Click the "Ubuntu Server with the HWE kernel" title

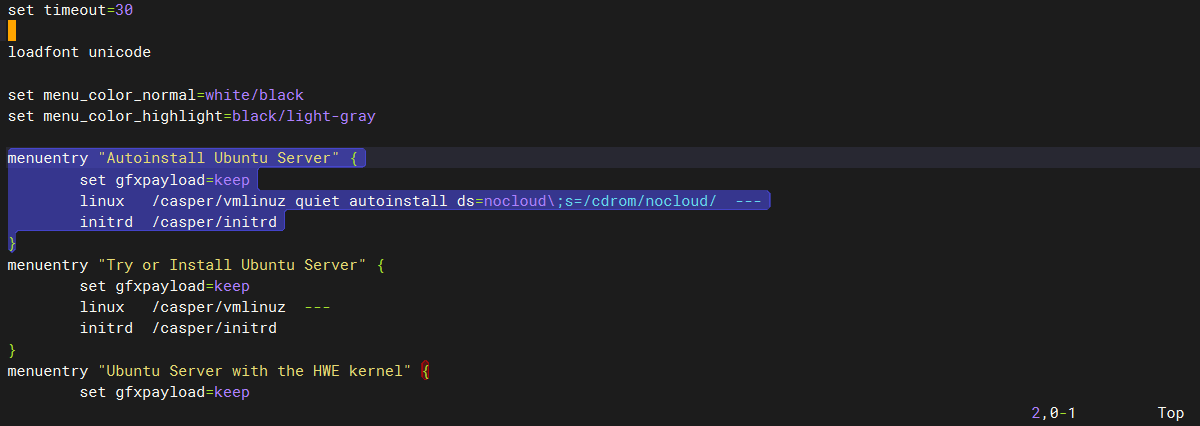tap(255, 371)
